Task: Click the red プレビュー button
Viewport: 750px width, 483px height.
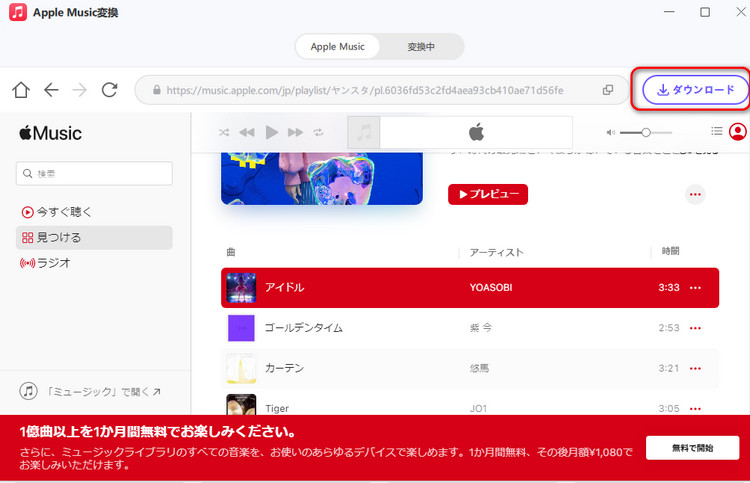Action: tap(488, 194)
